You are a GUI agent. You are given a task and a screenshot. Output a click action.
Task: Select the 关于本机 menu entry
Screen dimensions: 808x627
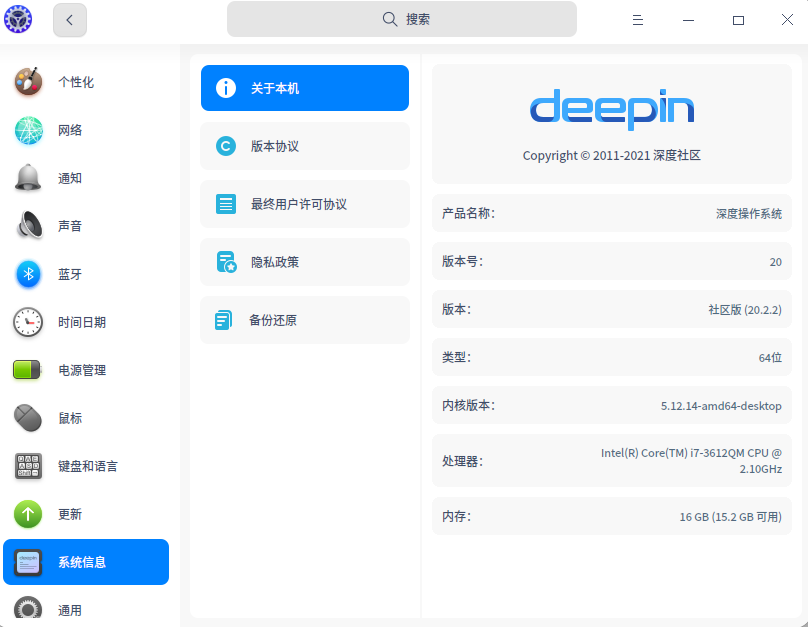[x=305, y=88]
